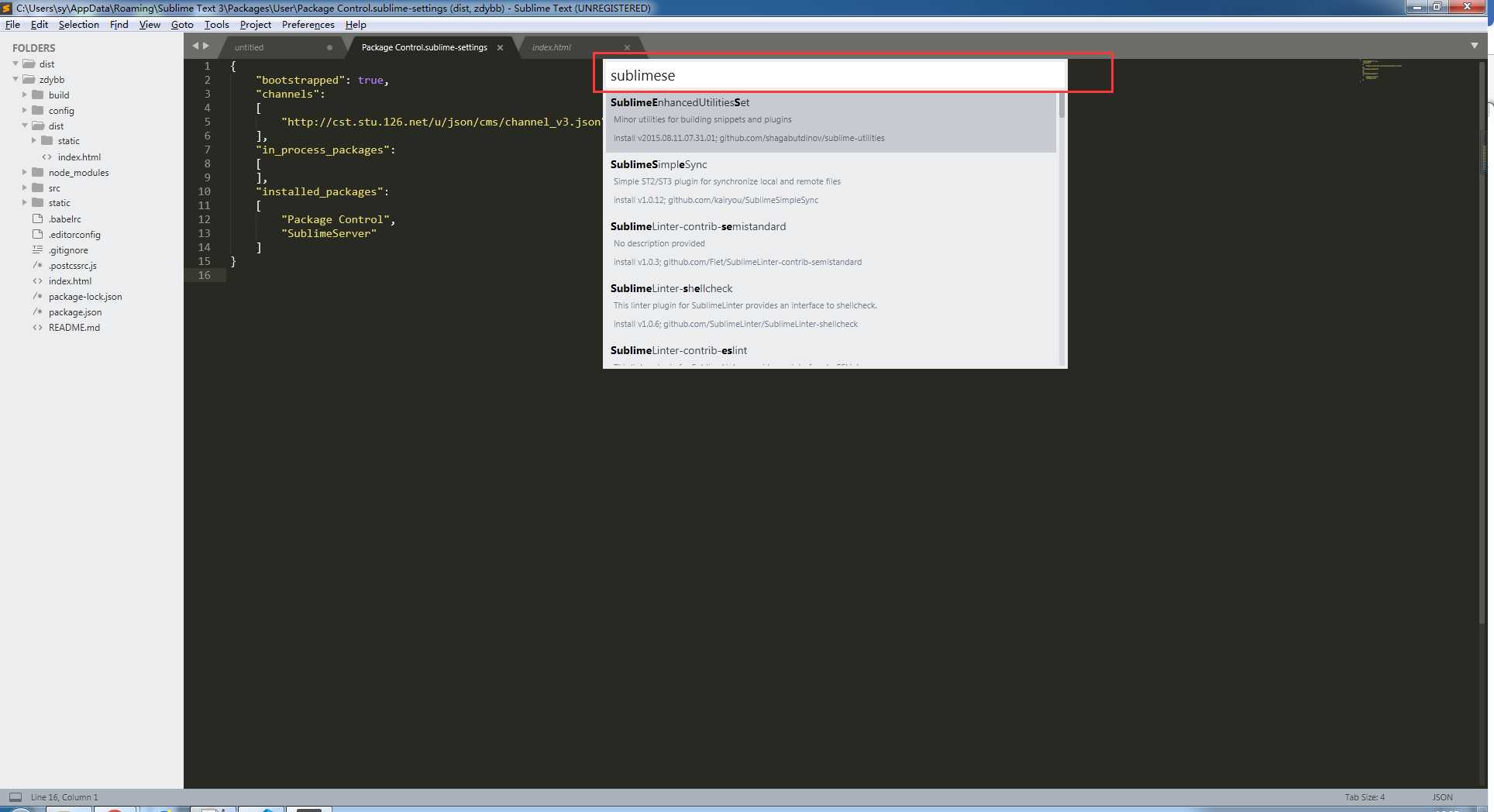Click the unsaved dot on untitled tab

point(329,47)
